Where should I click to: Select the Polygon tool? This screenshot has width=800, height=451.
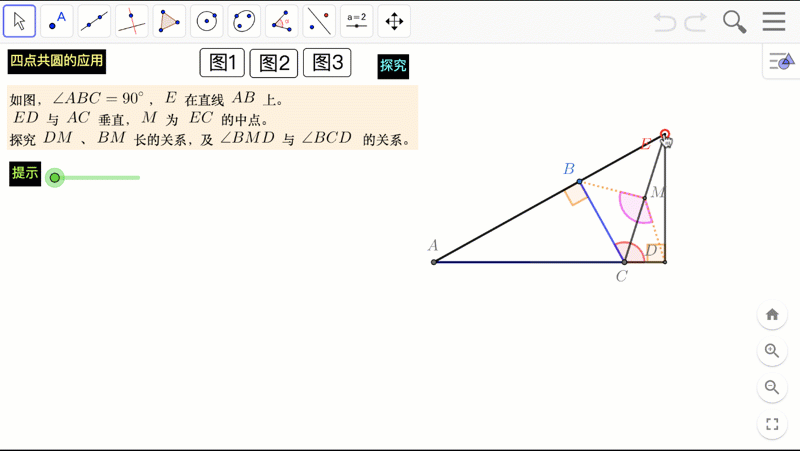click(169, 21)
